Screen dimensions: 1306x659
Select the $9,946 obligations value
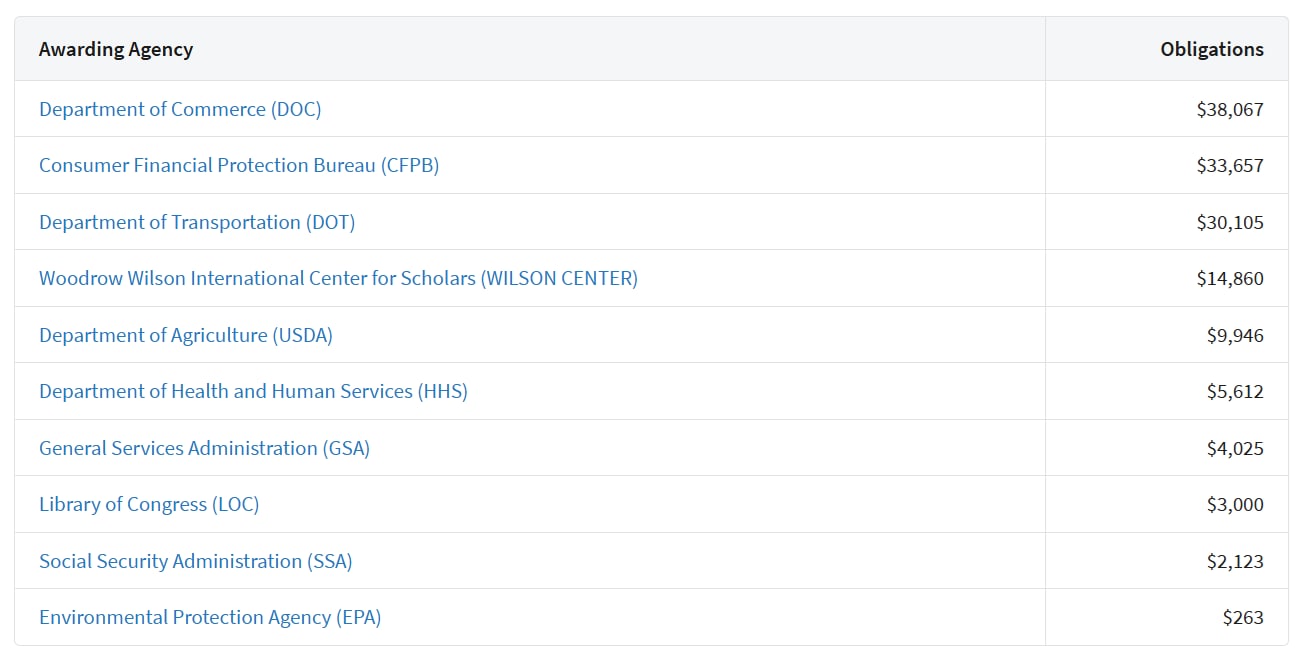(1235, 335)
